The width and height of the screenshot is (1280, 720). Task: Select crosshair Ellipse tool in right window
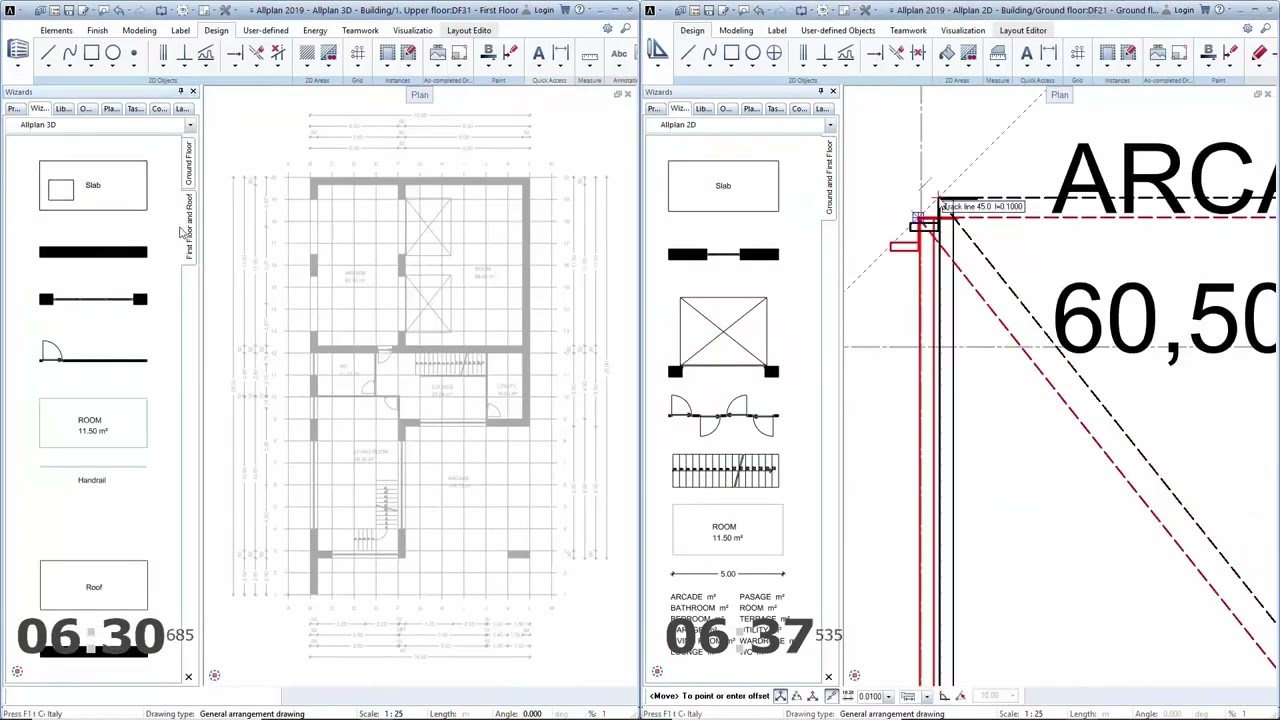pyautogui.click(x=774, y=53)
